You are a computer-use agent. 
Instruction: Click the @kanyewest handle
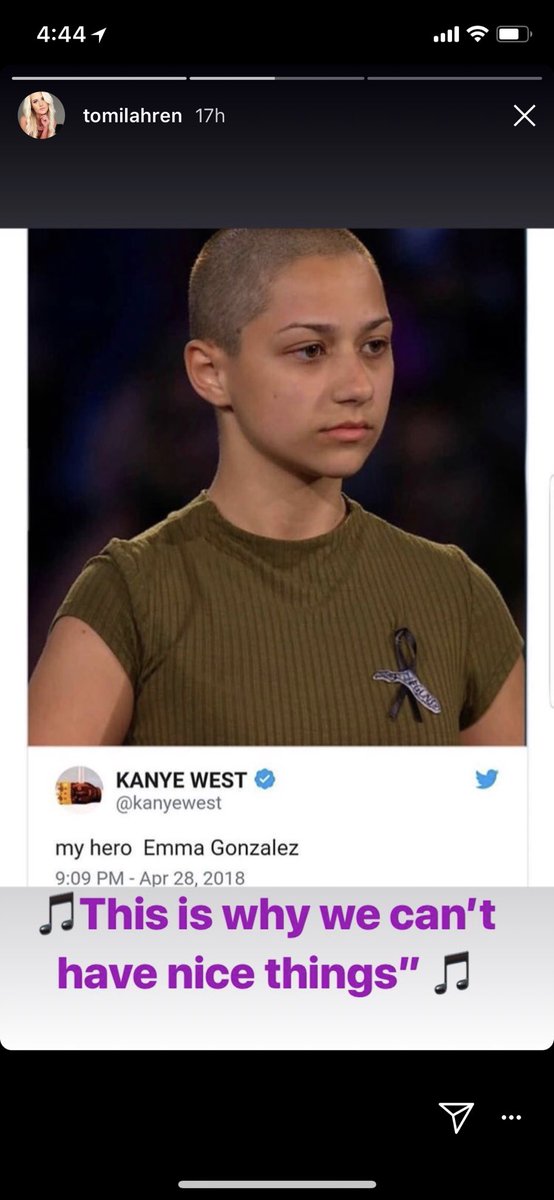169,803
